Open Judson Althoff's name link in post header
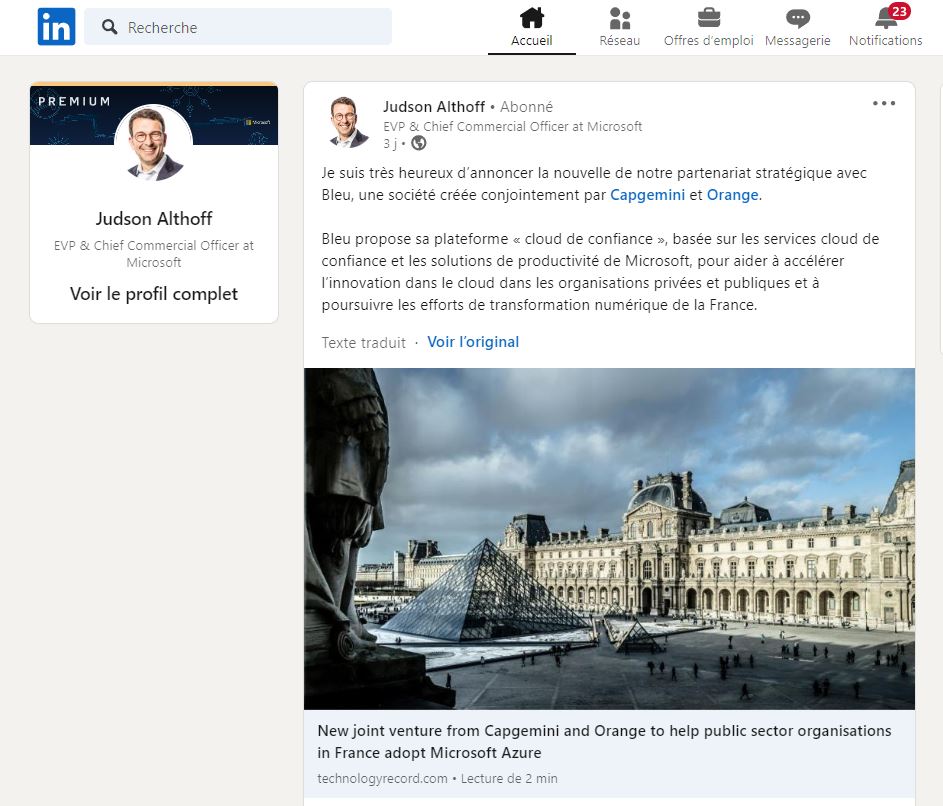Image resolution: width=943 pixels, height=806 pixels. pyautogui.click(x=434, y=107)
